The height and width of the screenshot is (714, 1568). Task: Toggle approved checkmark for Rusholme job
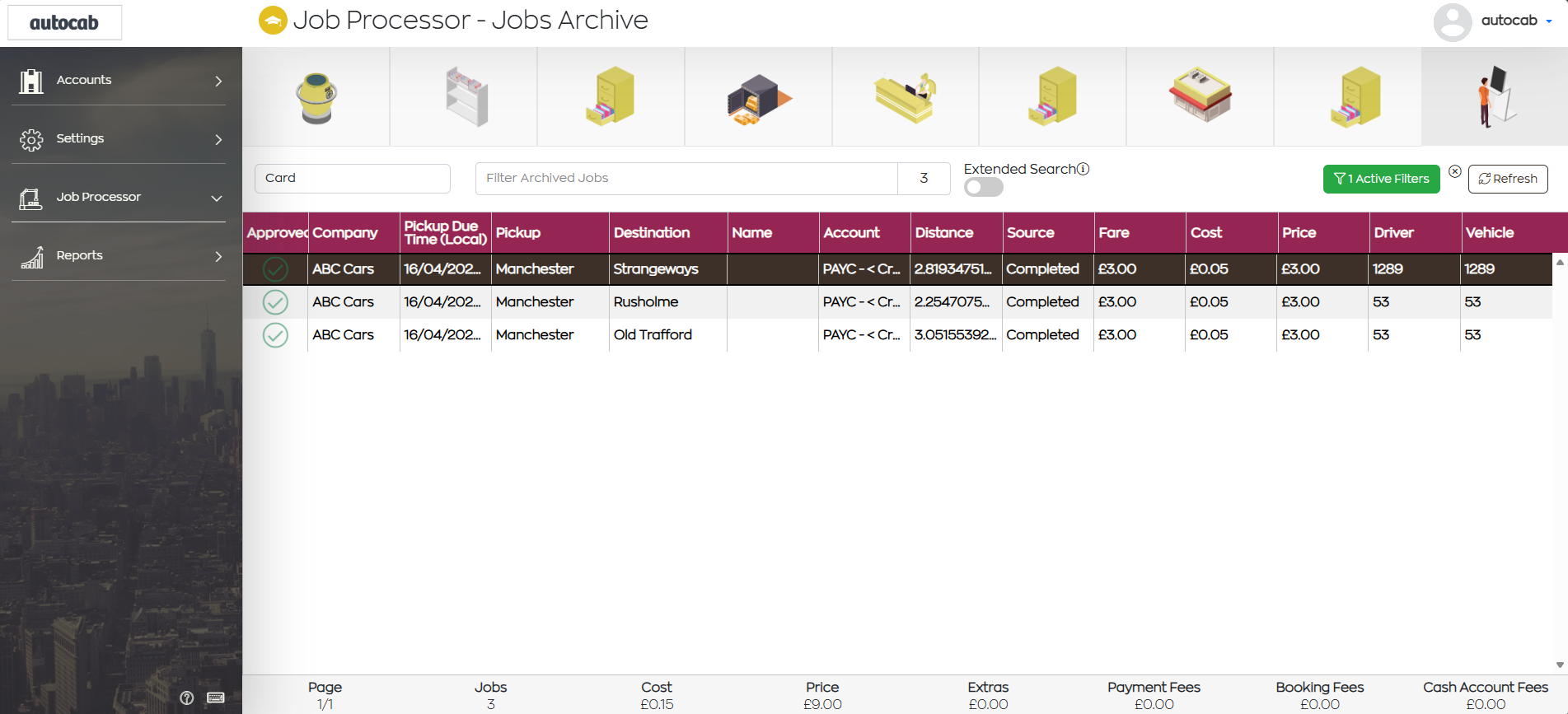click(x=275, y=302)
